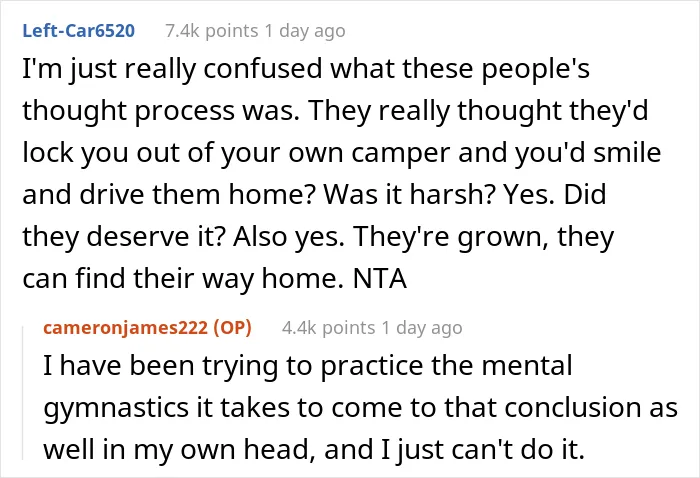
Task: Collapse the reply thread via the vertical line
Action: [23, 393]
